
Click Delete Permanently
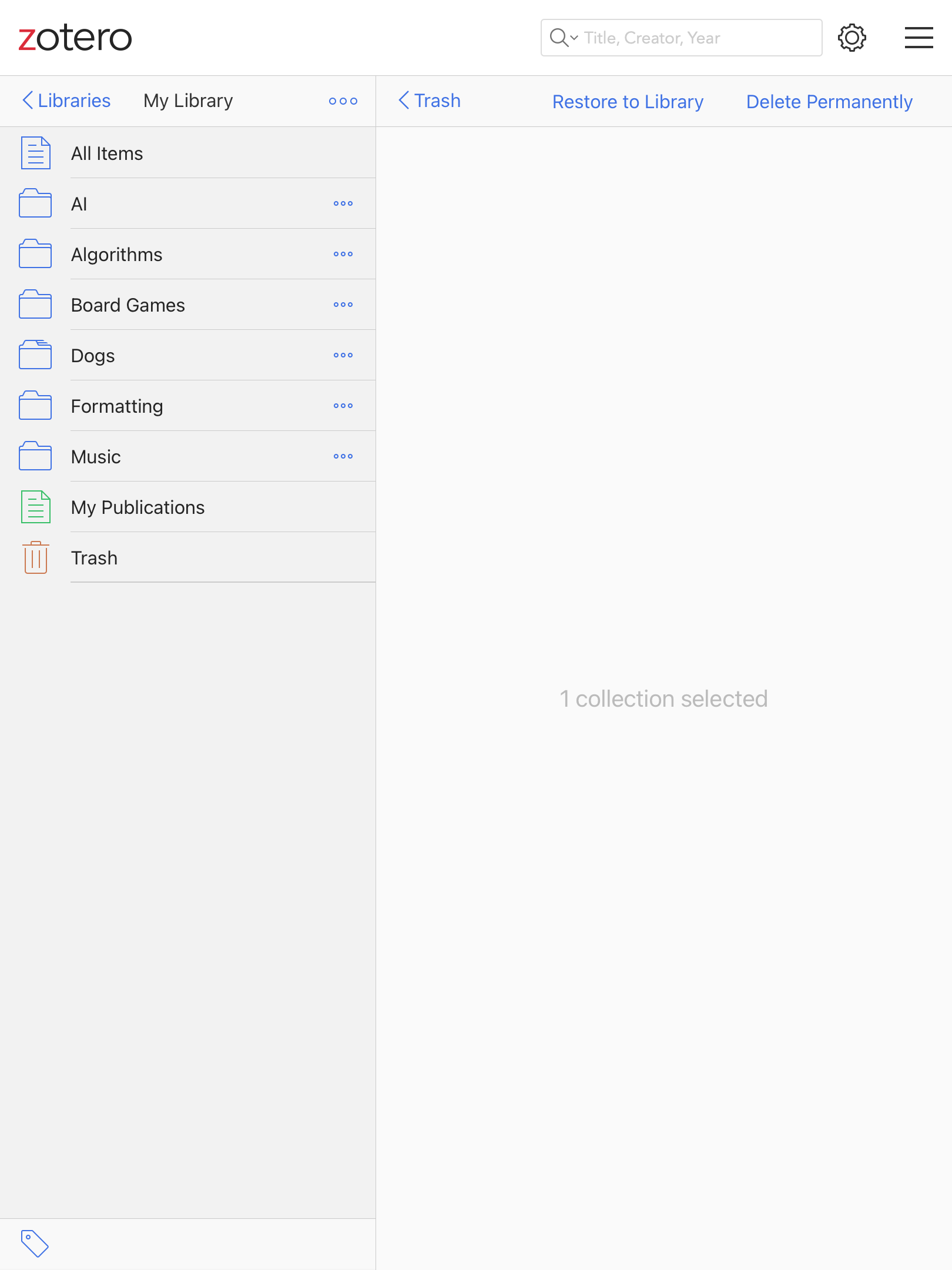(829, 102)
